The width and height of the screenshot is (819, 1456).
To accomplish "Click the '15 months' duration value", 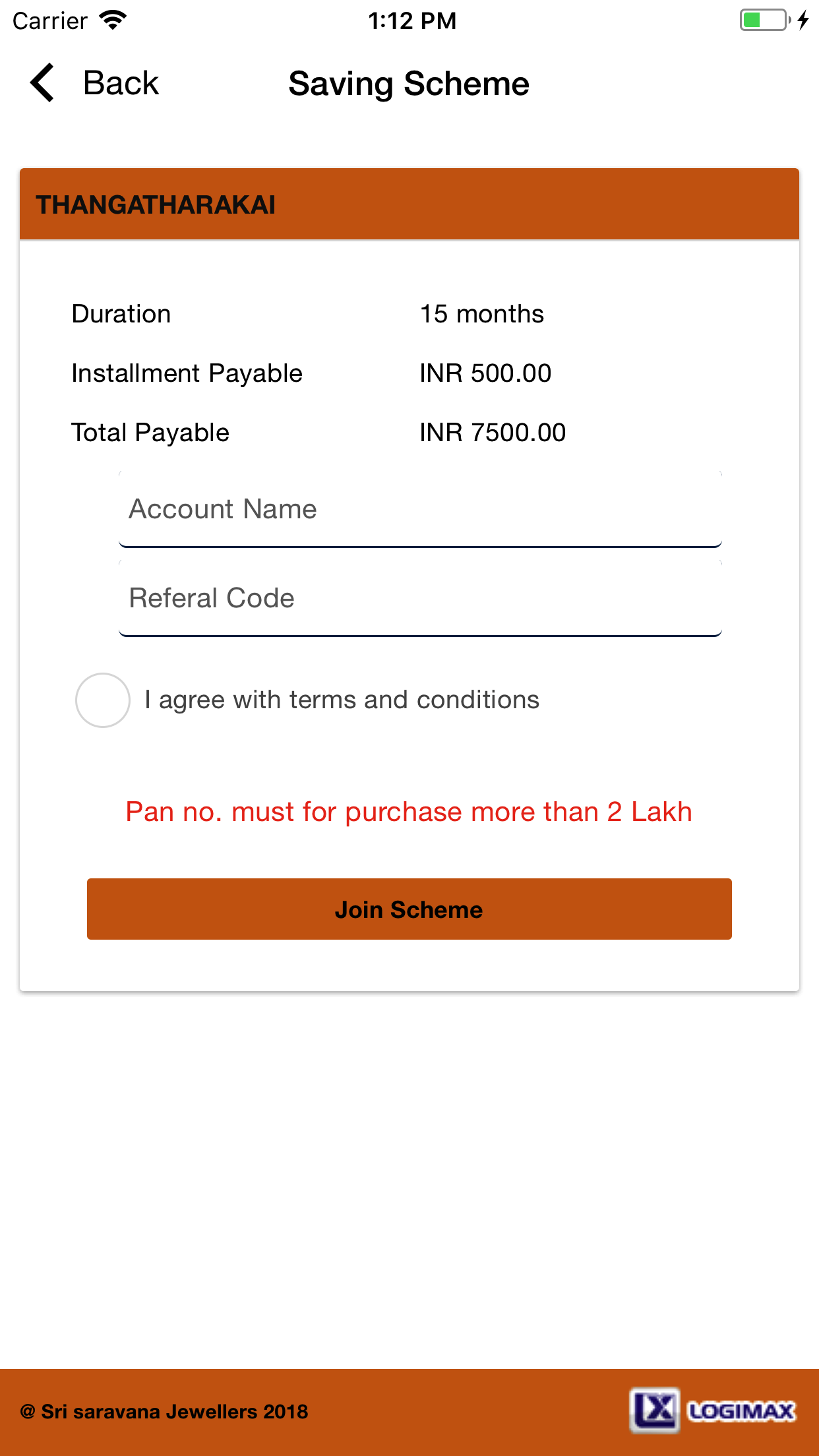I will (482, 314).
